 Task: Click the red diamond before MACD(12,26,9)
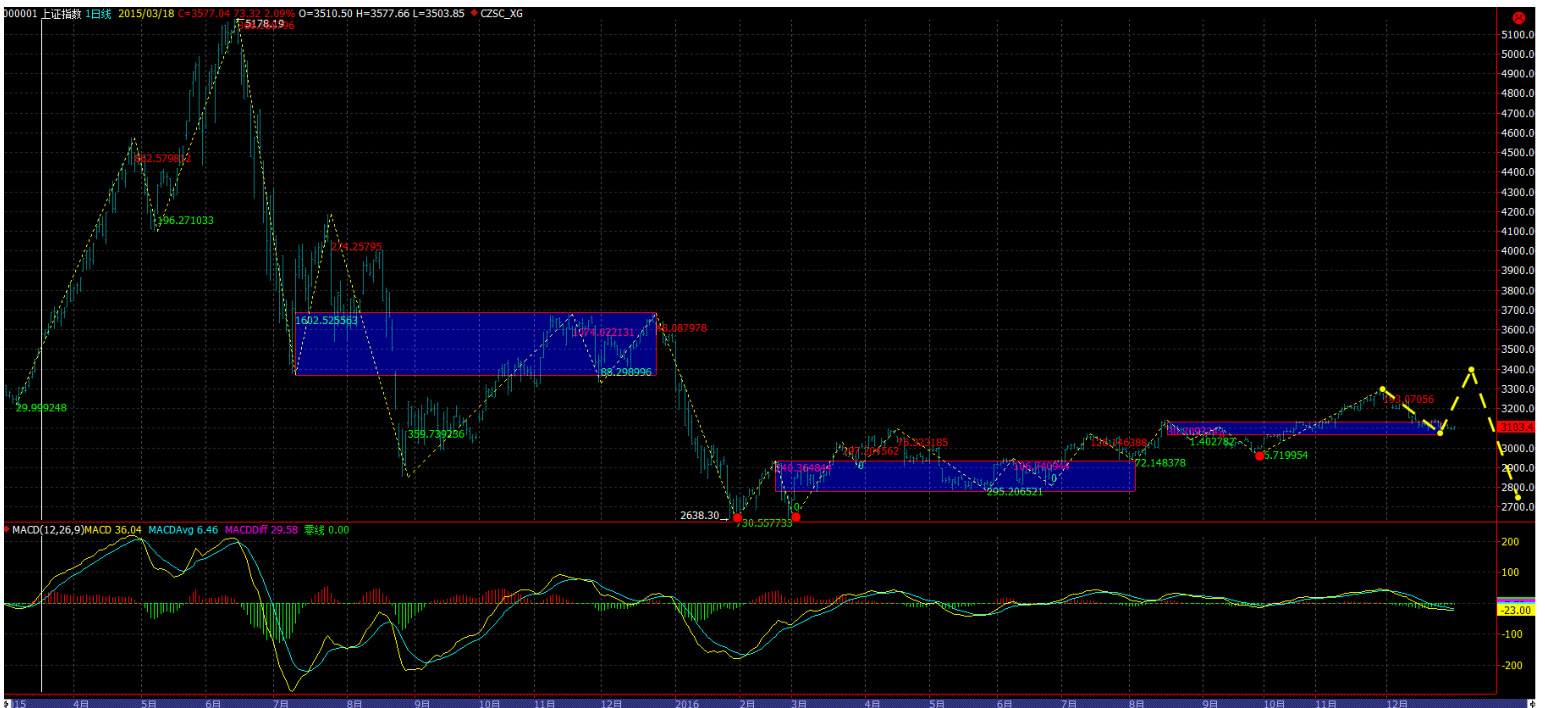(x=7, y=529)
